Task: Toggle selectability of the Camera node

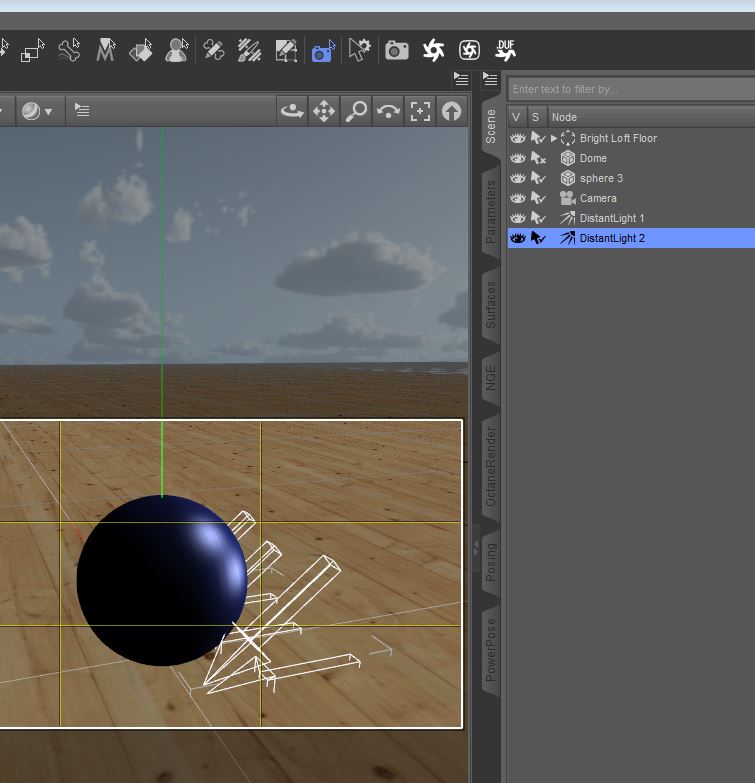Action: (x=538, y=198)
